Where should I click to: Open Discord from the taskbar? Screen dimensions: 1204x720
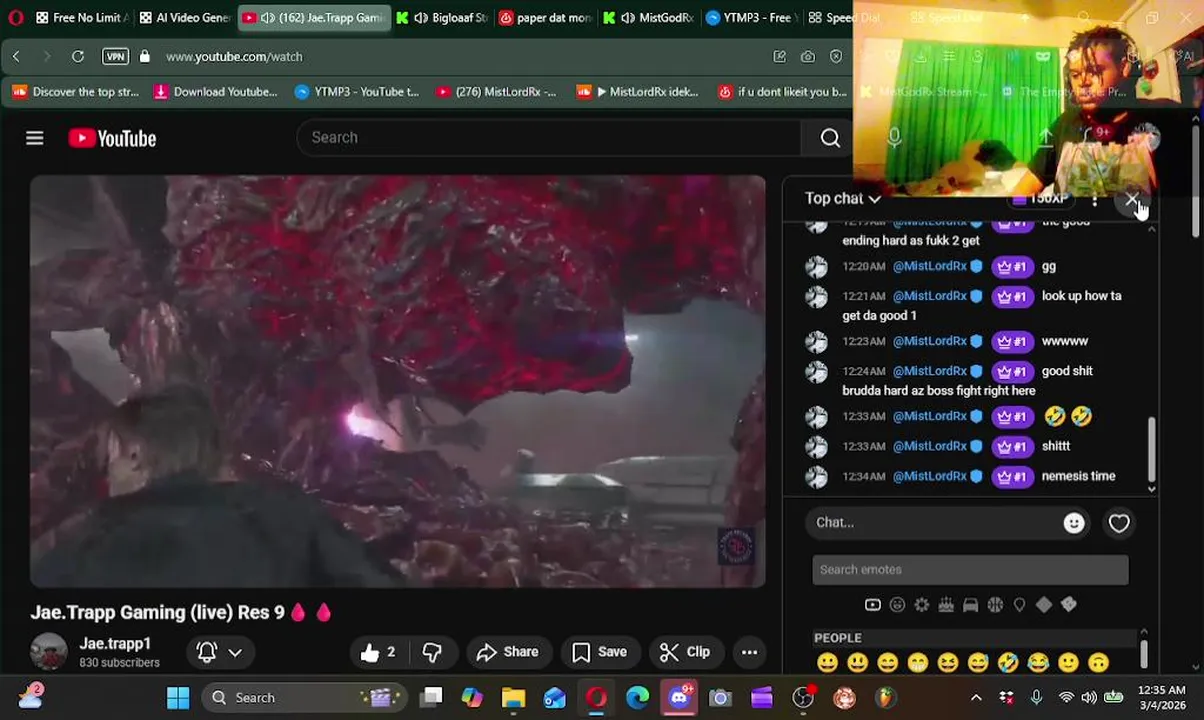[x=679, y=698]
